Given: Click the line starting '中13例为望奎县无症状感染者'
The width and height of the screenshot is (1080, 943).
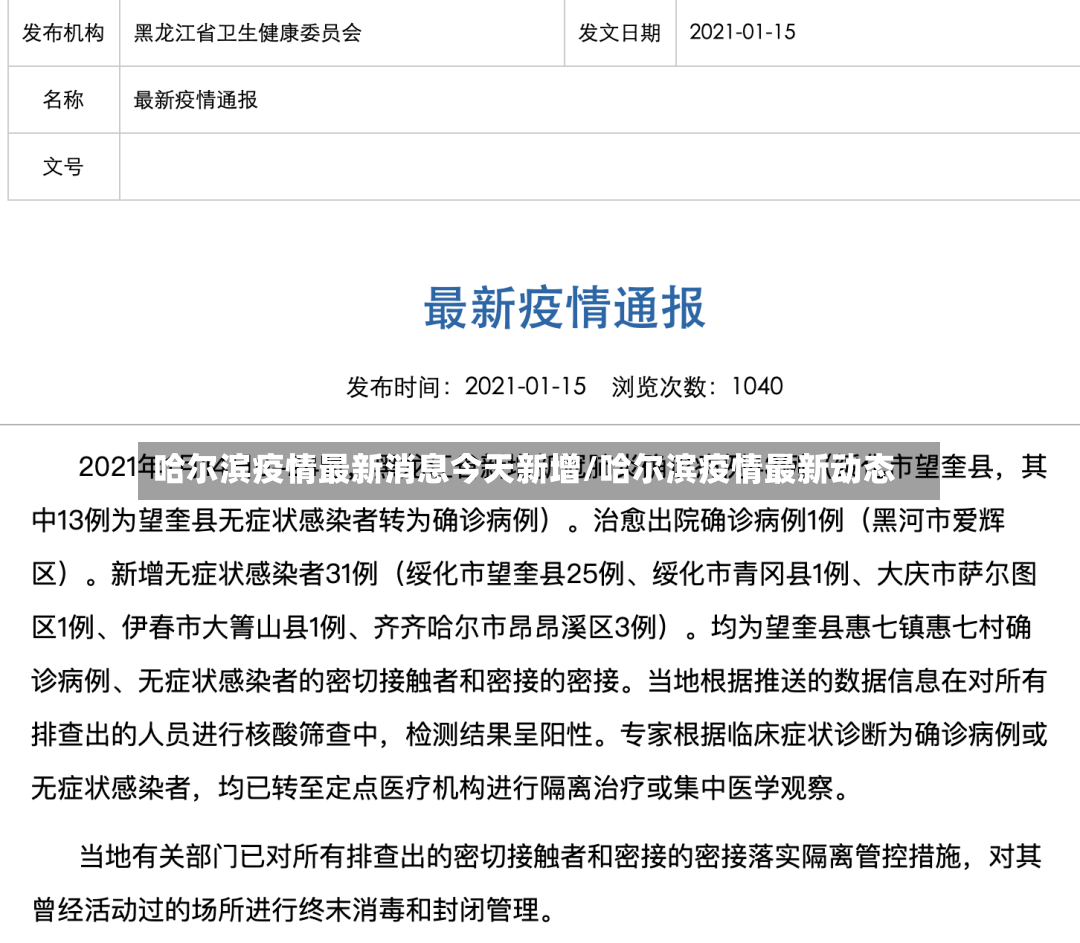Looking at the screenshot, I should [x=519, y=520].
